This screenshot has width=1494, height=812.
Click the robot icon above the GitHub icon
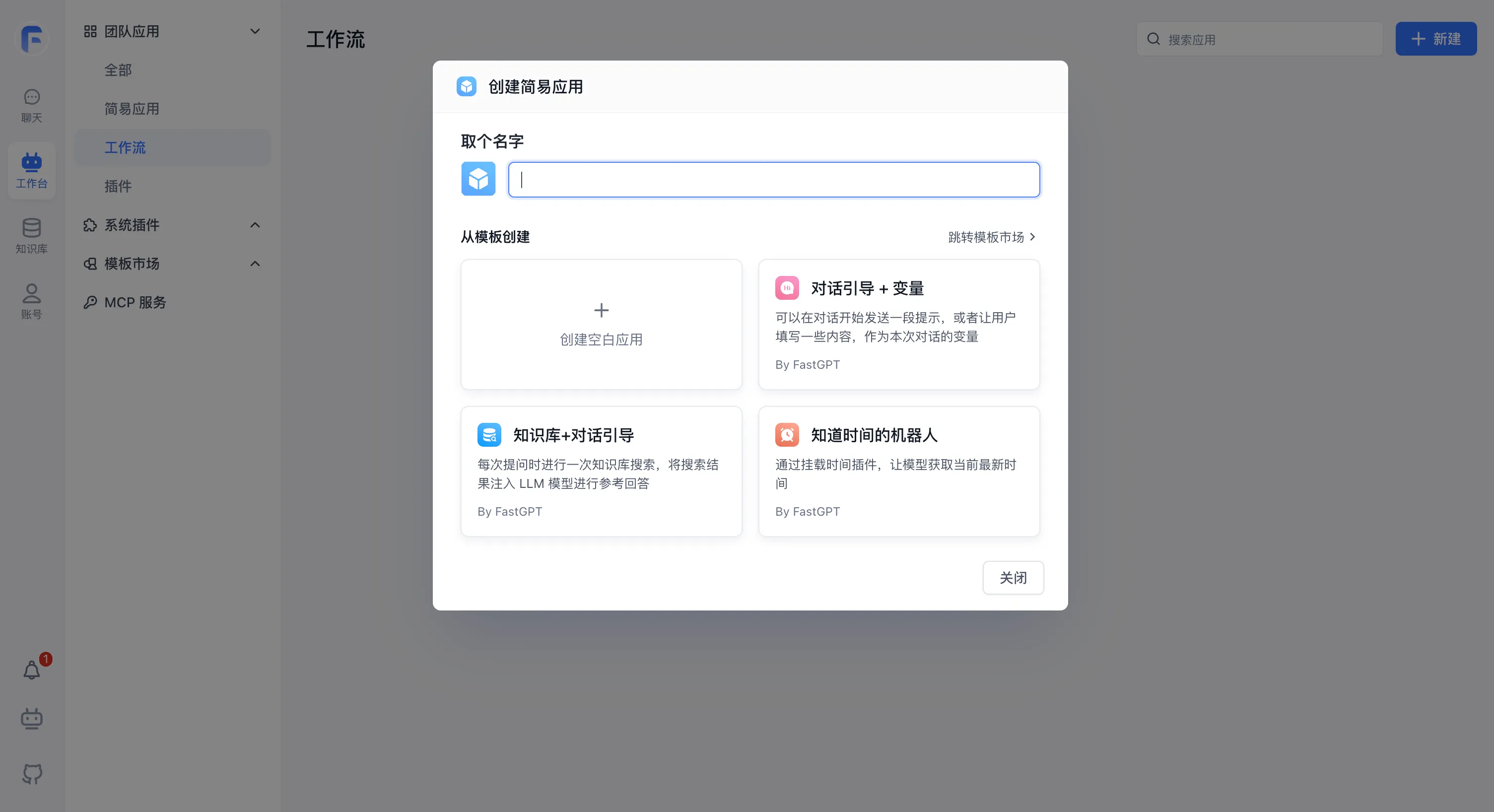tap(31, 719)
